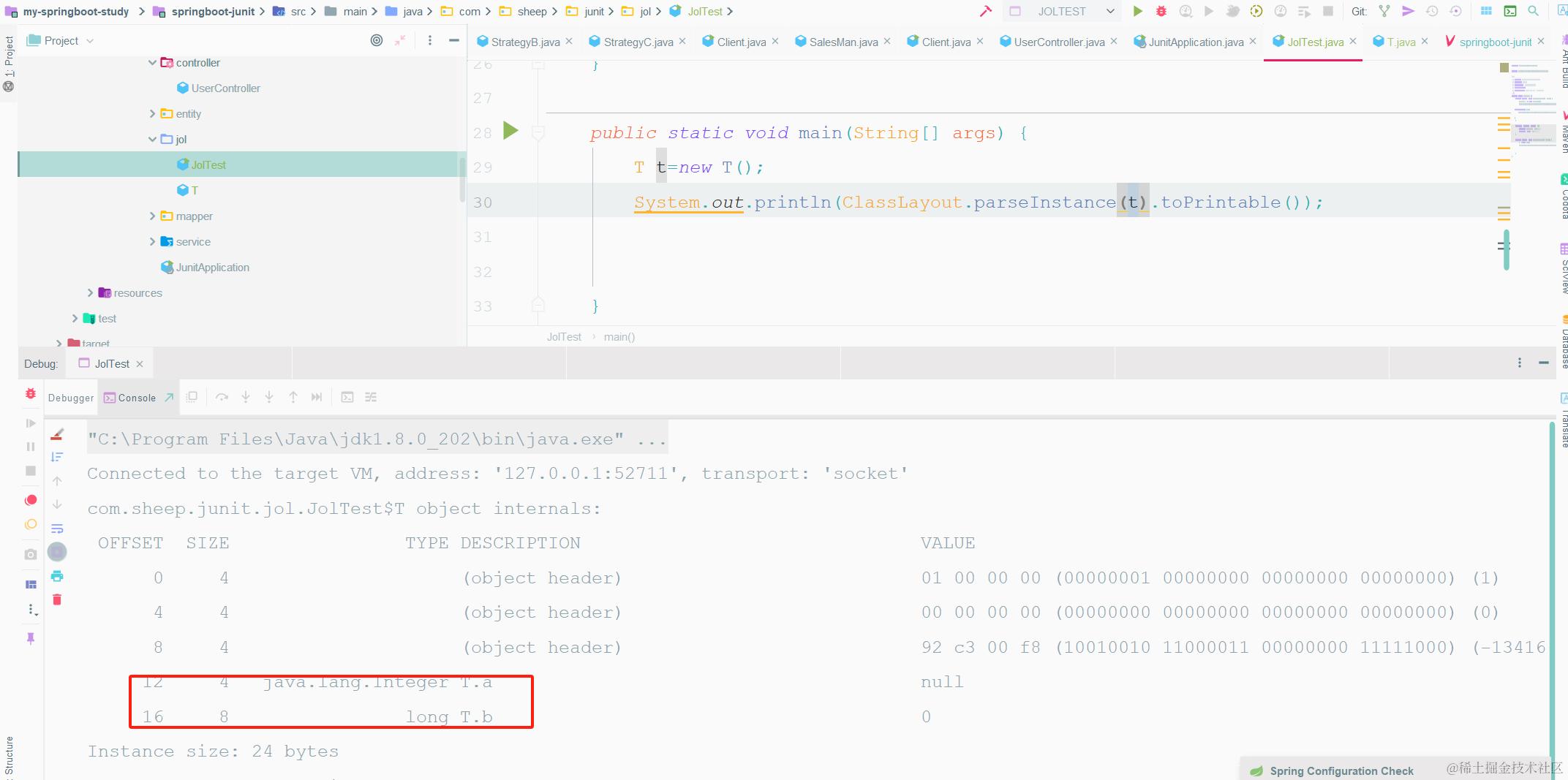This screenshot has height=780, width=1568.
Task: Open the Debugger tab
Action: point(71,398)
